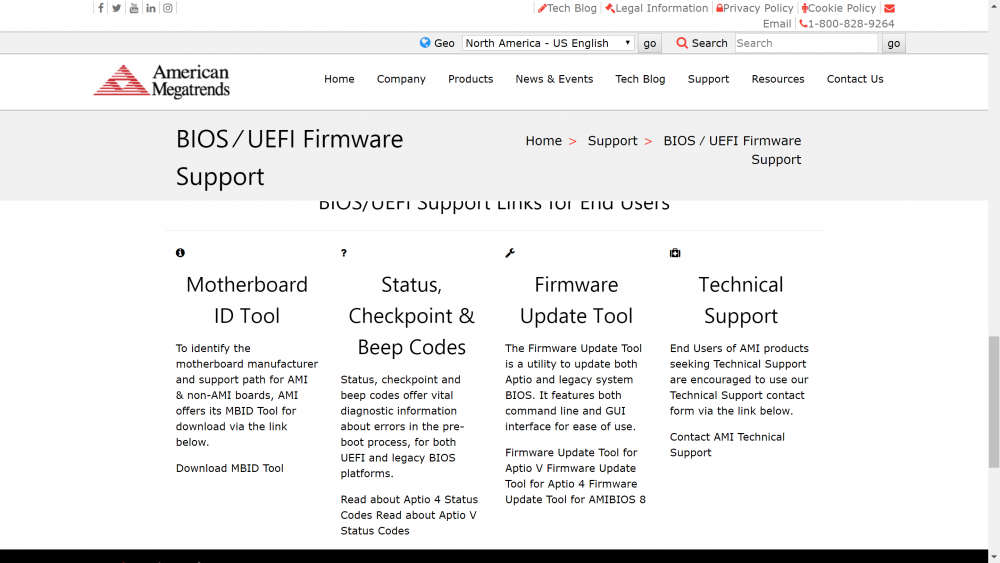Click the go button next to Search field
This screenshot has width=1000, height=563.
pyautogui.click(x=893, y=43)
